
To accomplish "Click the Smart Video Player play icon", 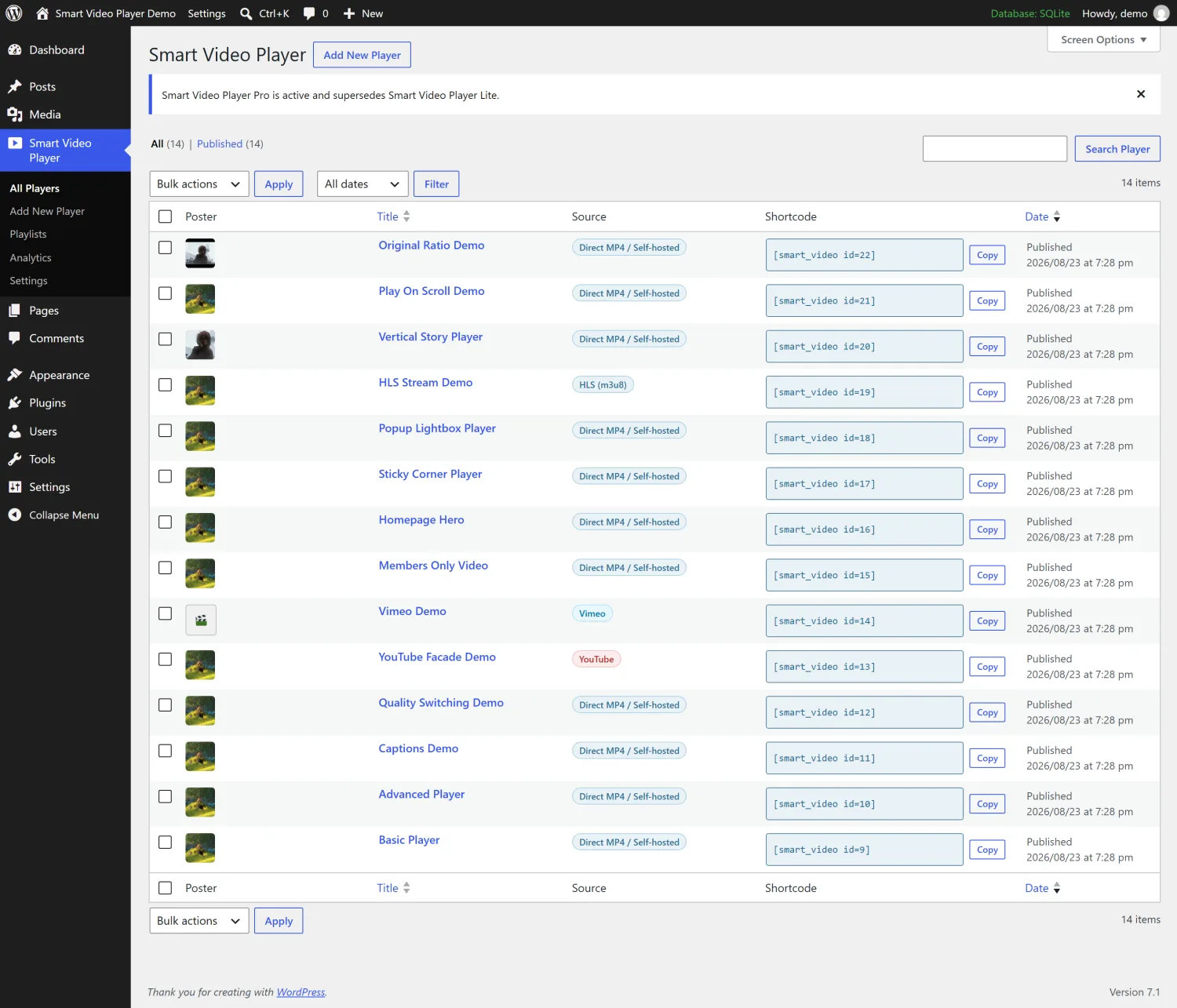I will pos(15,143).
